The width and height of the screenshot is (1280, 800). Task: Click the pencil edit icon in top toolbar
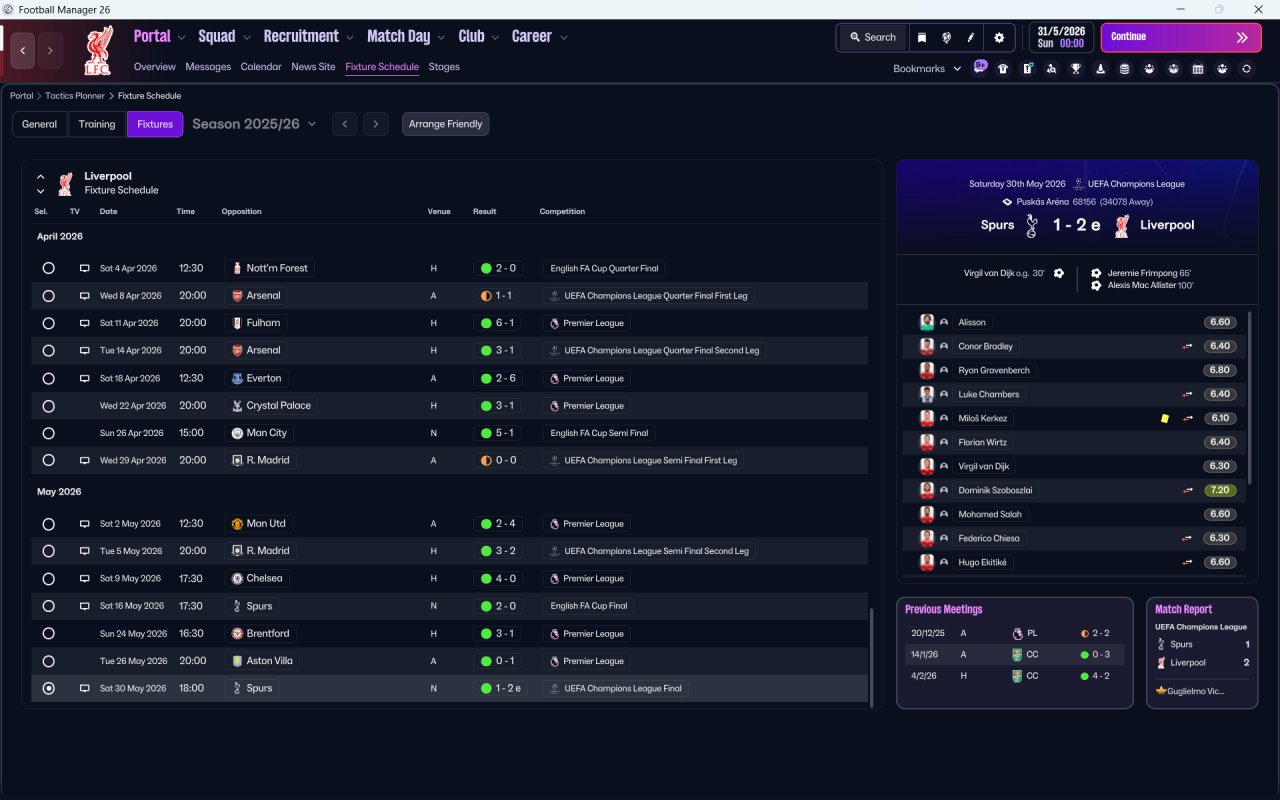pyautogui.click(x=971, y=37)
